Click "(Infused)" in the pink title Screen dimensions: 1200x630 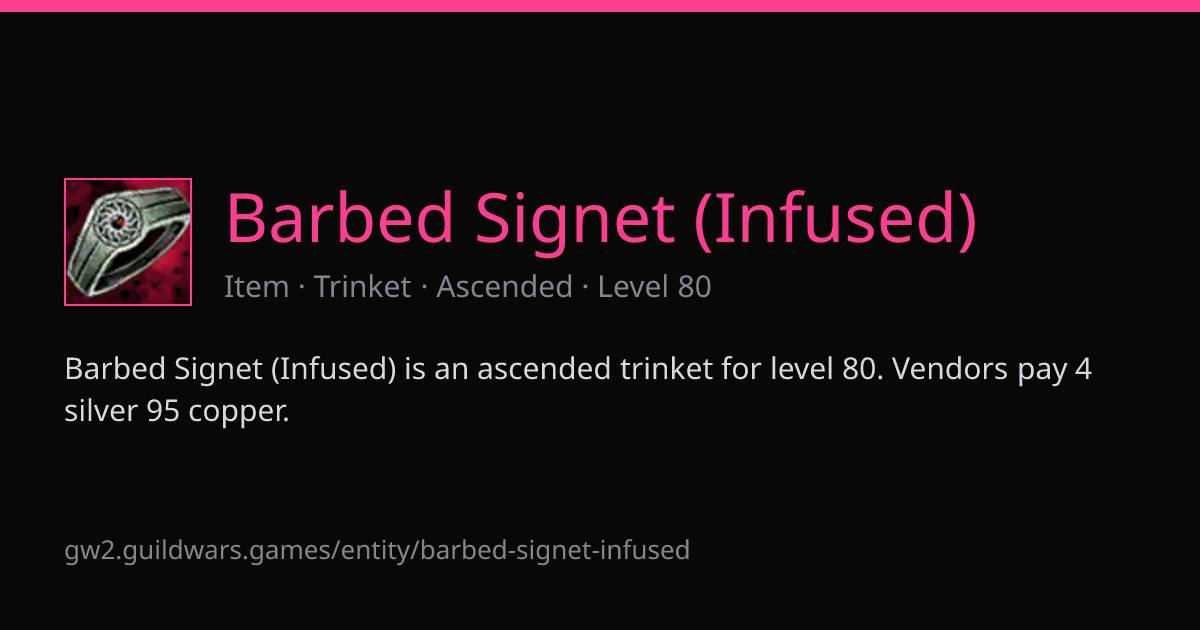[x=836, y=218]
